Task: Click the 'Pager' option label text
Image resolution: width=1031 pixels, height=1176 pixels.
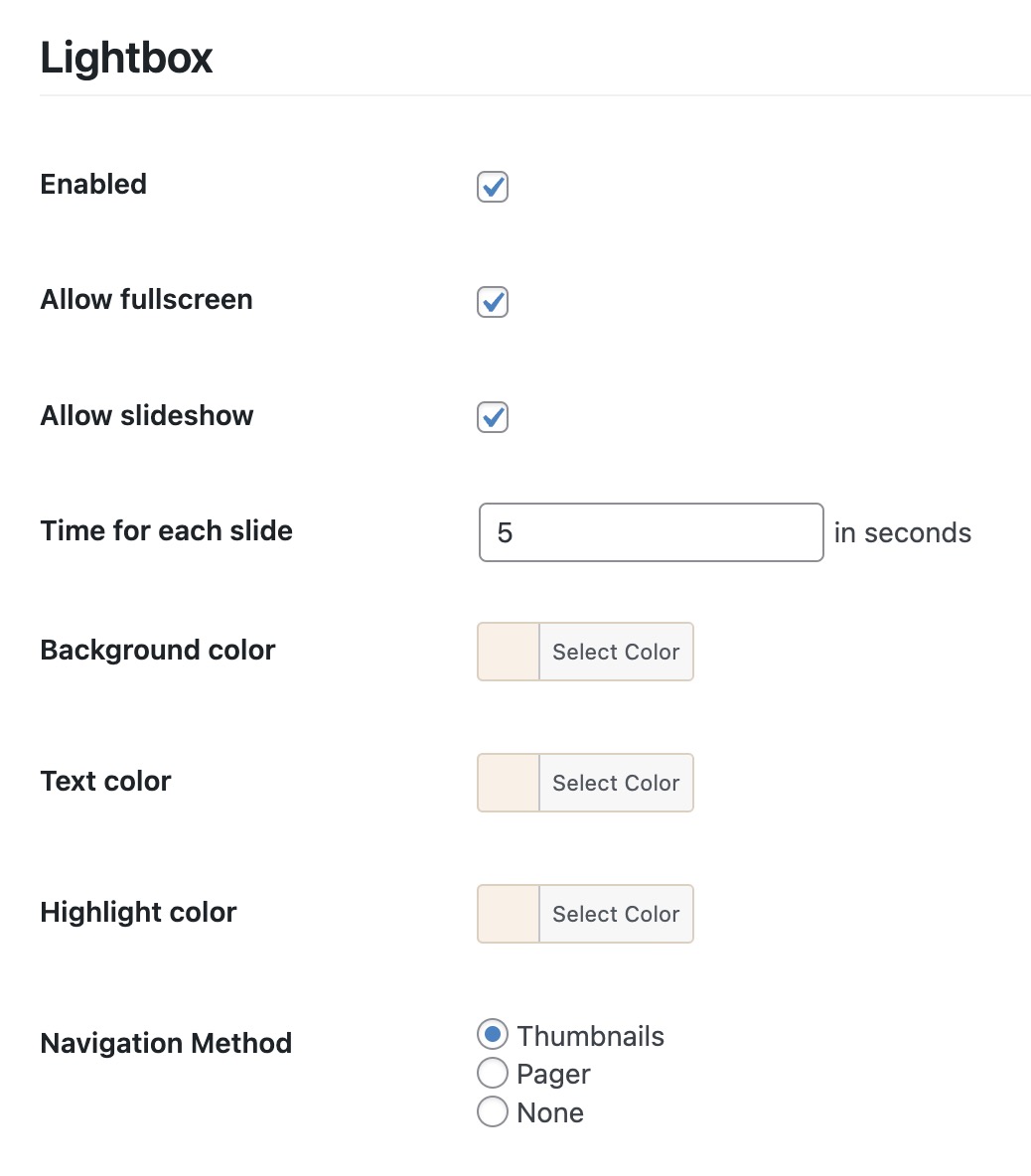Action: point(553,1075)
